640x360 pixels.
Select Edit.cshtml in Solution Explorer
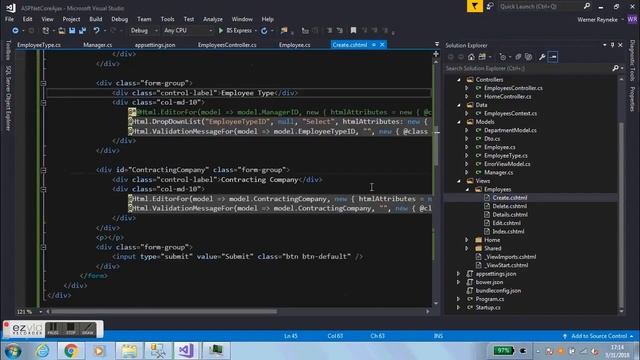tap(506, 223)
